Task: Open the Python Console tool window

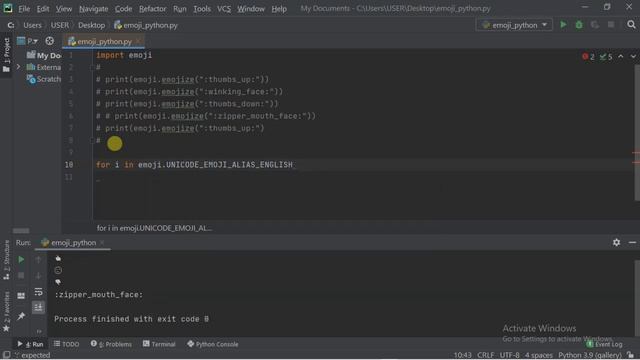Action: point(213,344)
